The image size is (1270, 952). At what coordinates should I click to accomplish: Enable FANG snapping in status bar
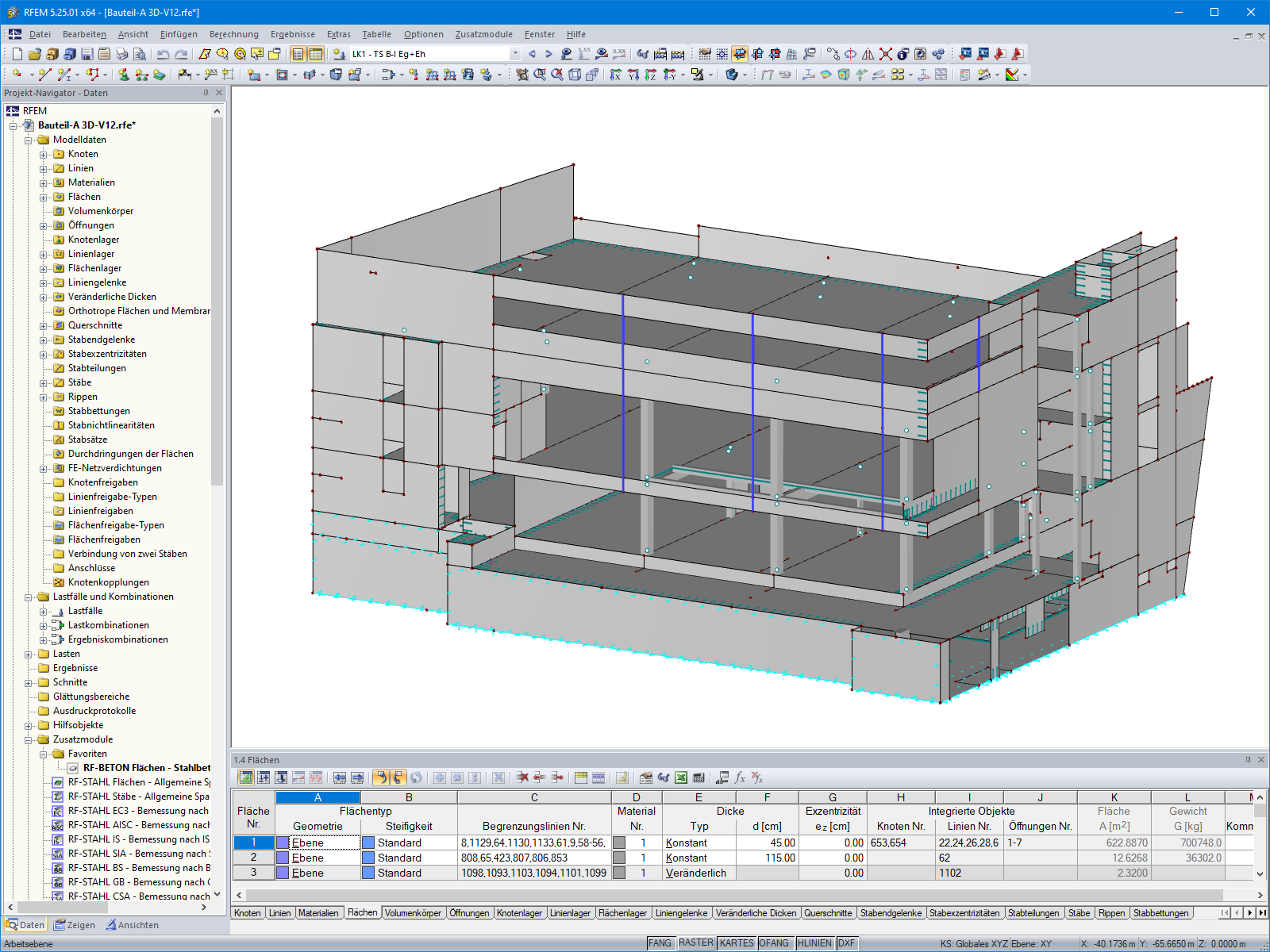click(660, 942)
